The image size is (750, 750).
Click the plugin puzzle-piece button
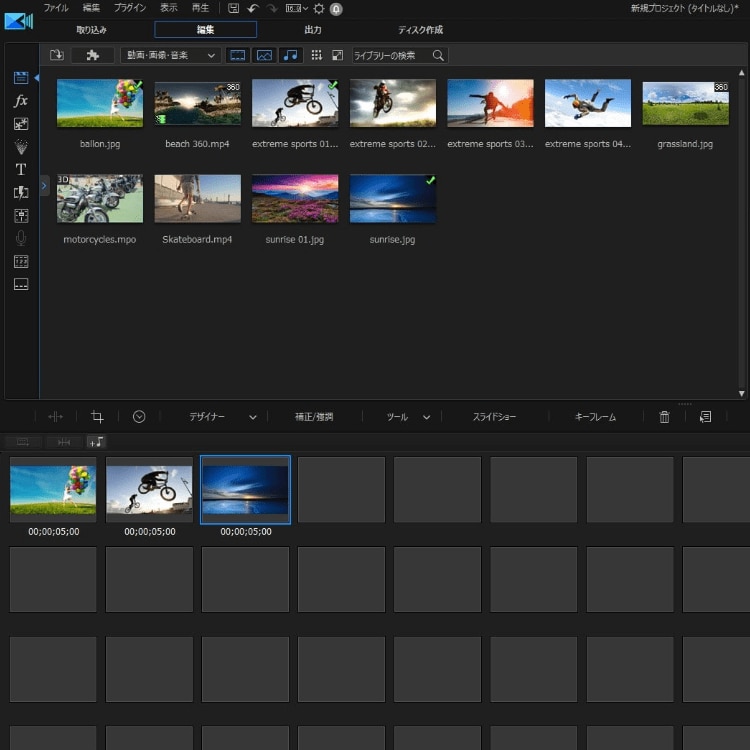coord(93,55)
